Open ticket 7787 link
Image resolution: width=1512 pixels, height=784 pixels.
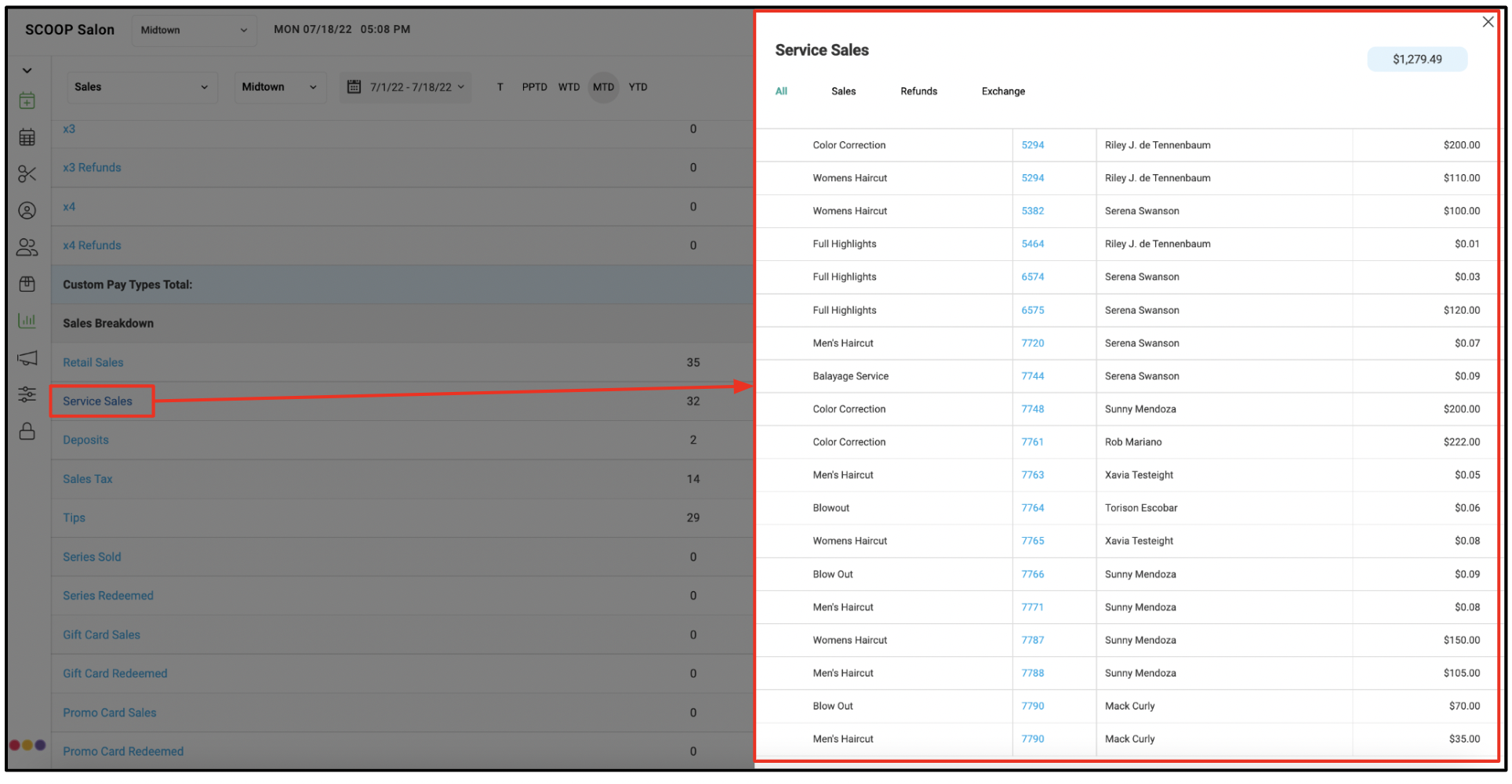pos(1032,641)
